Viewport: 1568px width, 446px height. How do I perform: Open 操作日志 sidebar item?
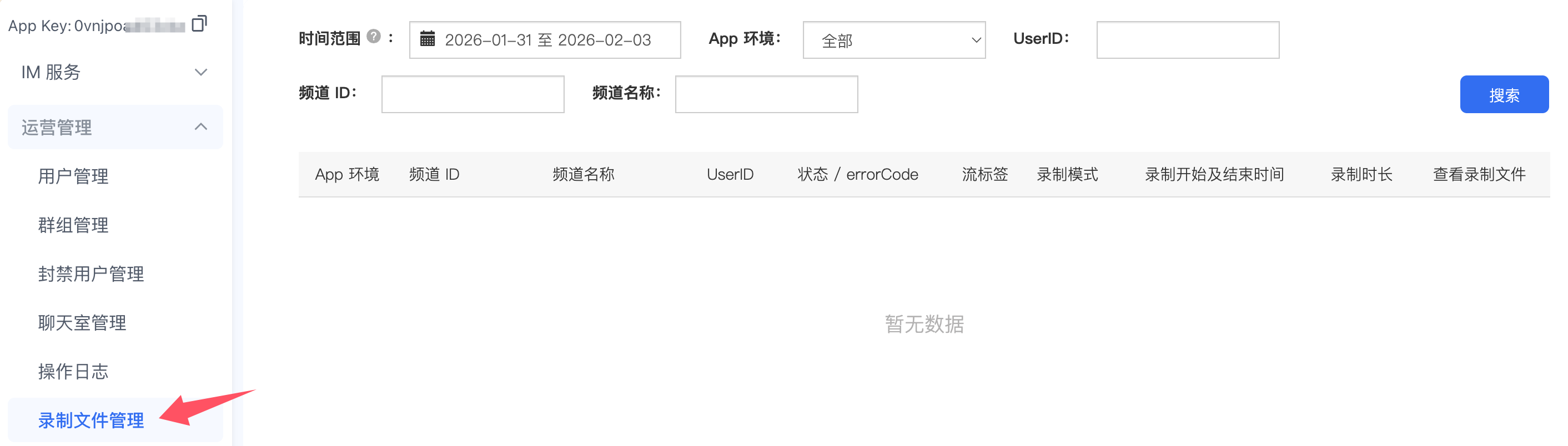pyautogui.click(x=73, y=371)
